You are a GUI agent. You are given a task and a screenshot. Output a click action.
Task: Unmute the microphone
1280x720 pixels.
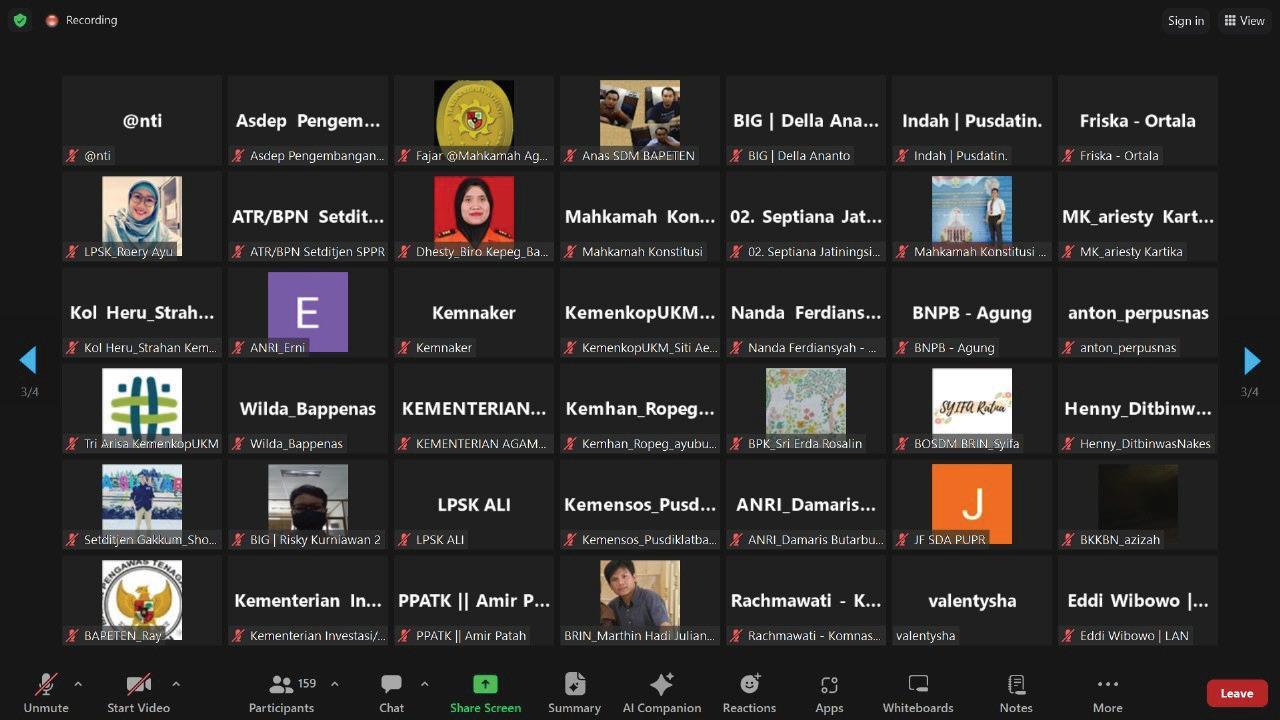tap(46, 693)
